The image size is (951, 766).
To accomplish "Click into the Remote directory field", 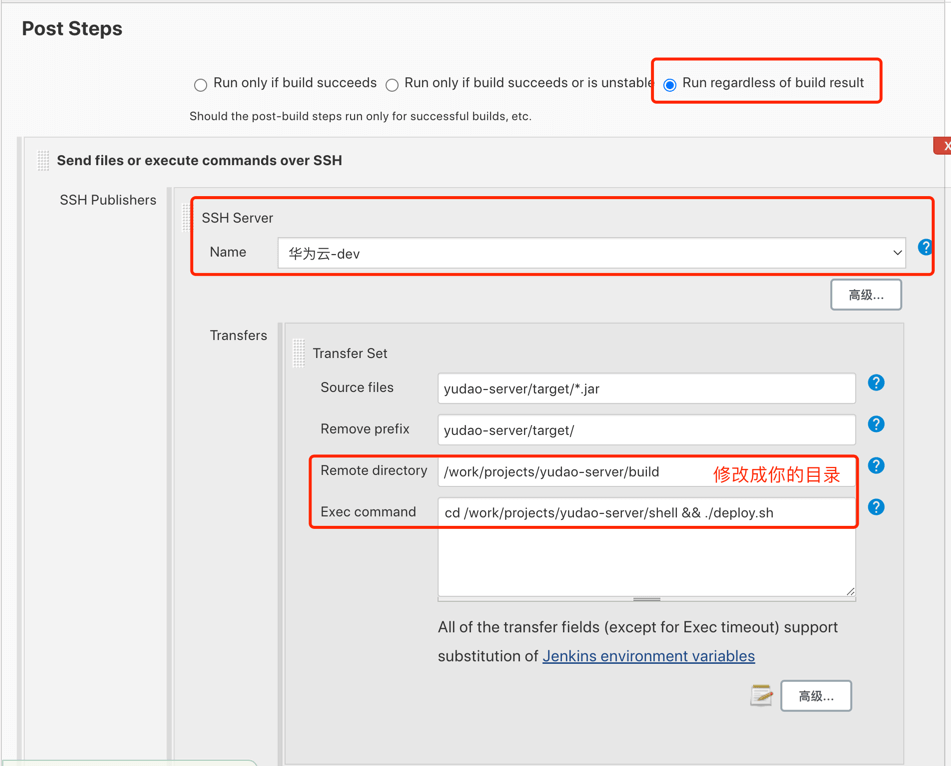I will 570,472.
